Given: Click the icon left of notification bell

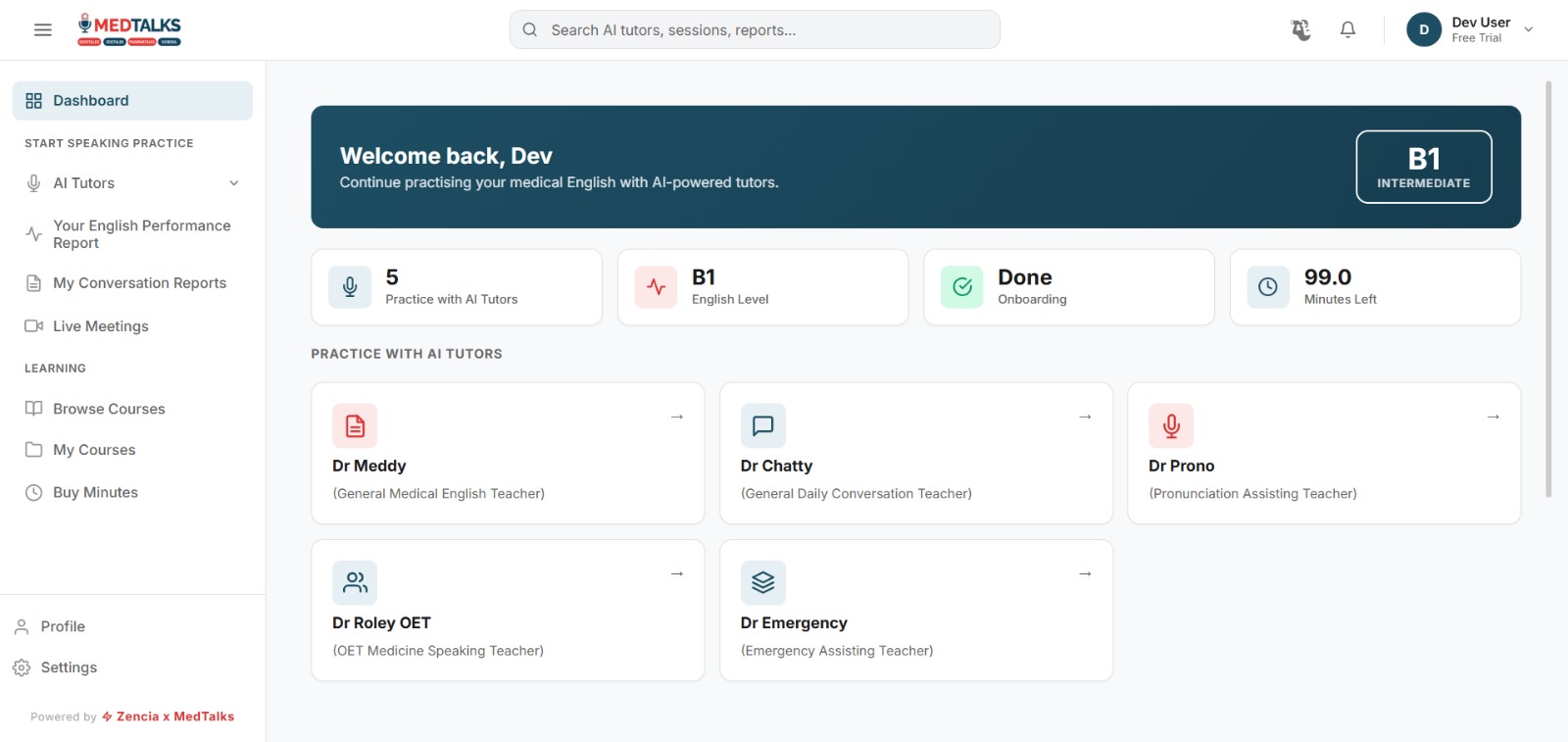Looking at the screenshot, I should click(x=1300, y=30).
